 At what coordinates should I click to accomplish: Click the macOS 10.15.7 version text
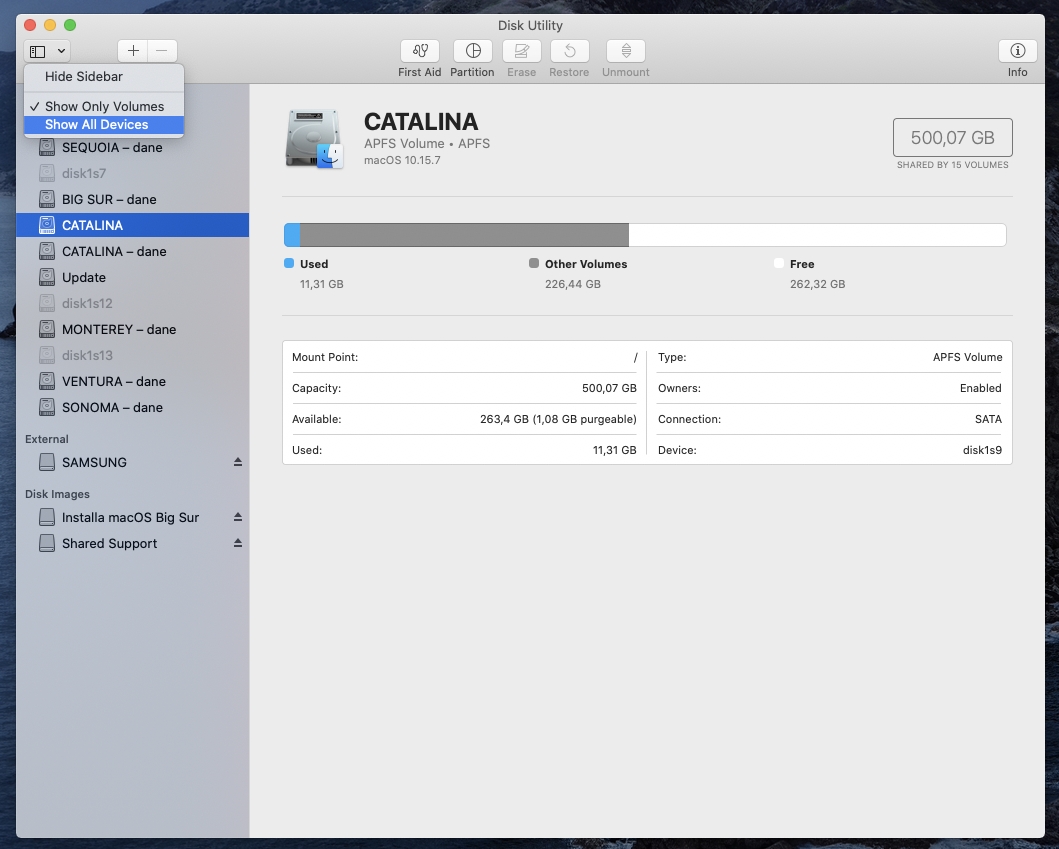click(x=402, y=160)
